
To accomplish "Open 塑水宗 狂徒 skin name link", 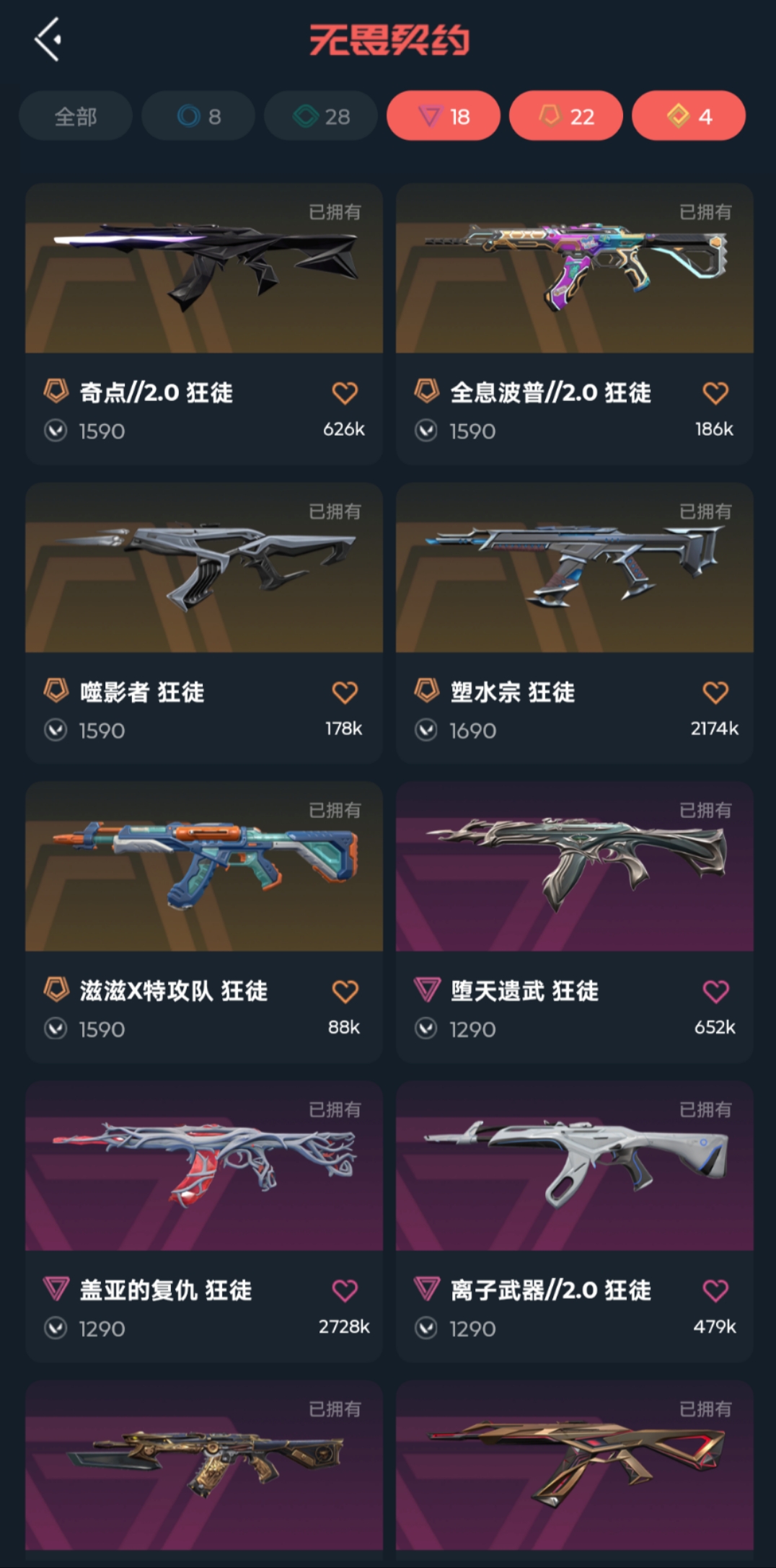I will tap(513, 692).
